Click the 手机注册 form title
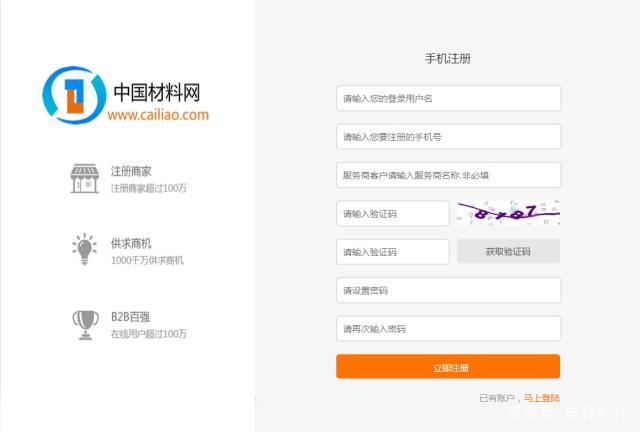This screenshot has width=640, height=432. [448, 58]
